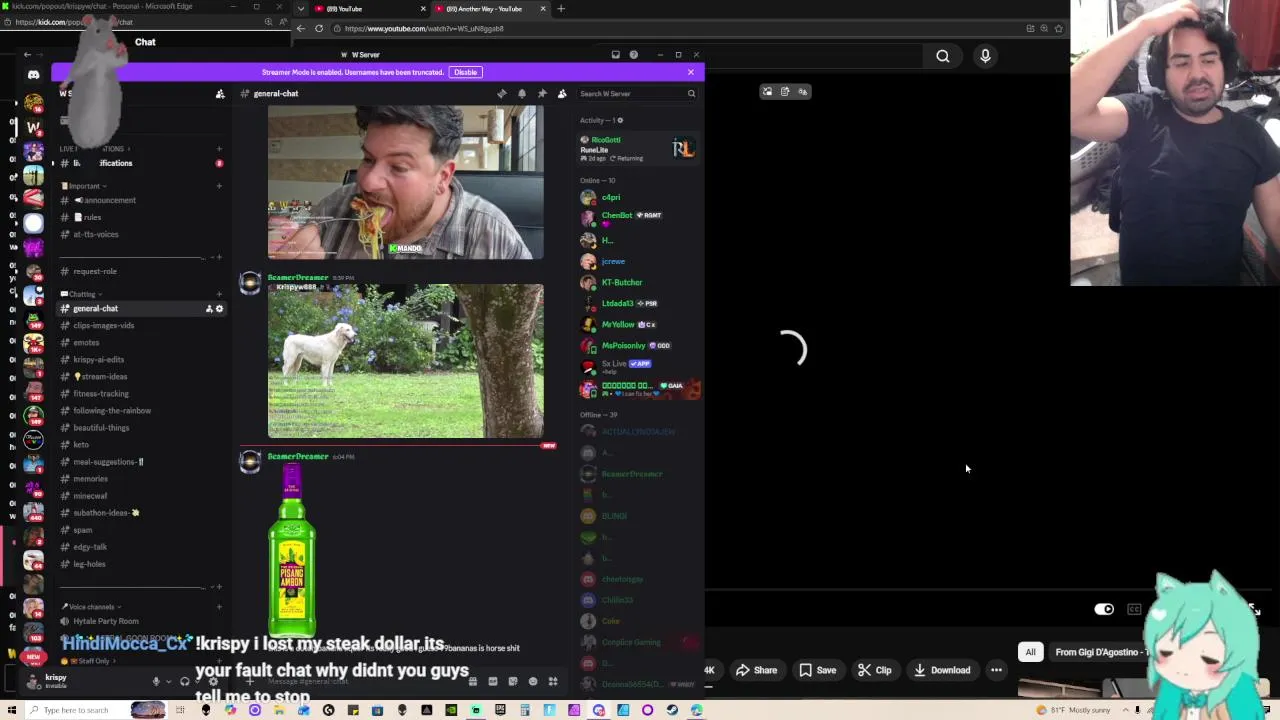1280x720 pixels.
Task: Open emoji picker in message bar
Action: [x=533, y=682]
